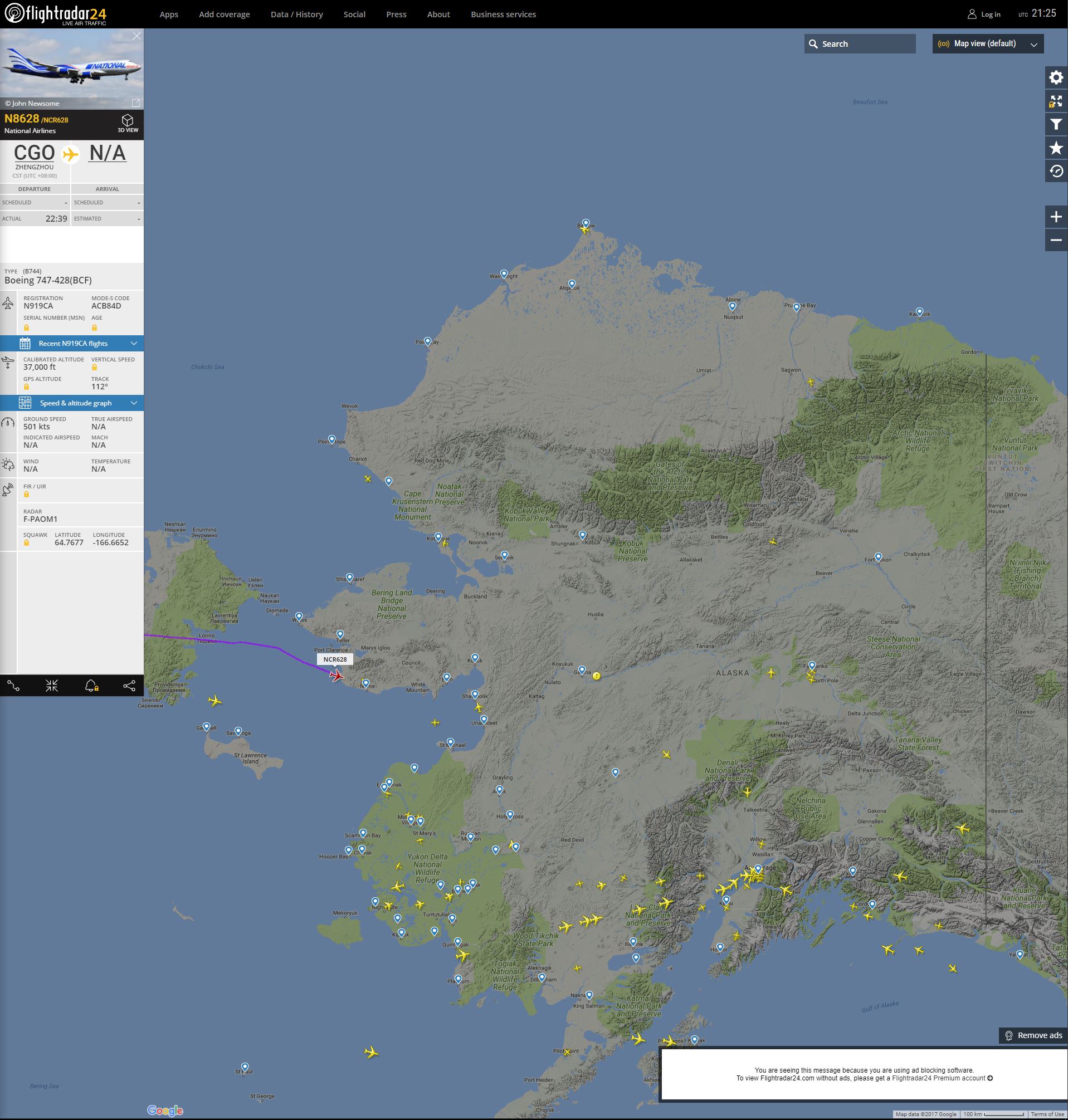Center the map on the selected aircraft
This screenshot has width=1068, height=1120.
click(52, 686)
